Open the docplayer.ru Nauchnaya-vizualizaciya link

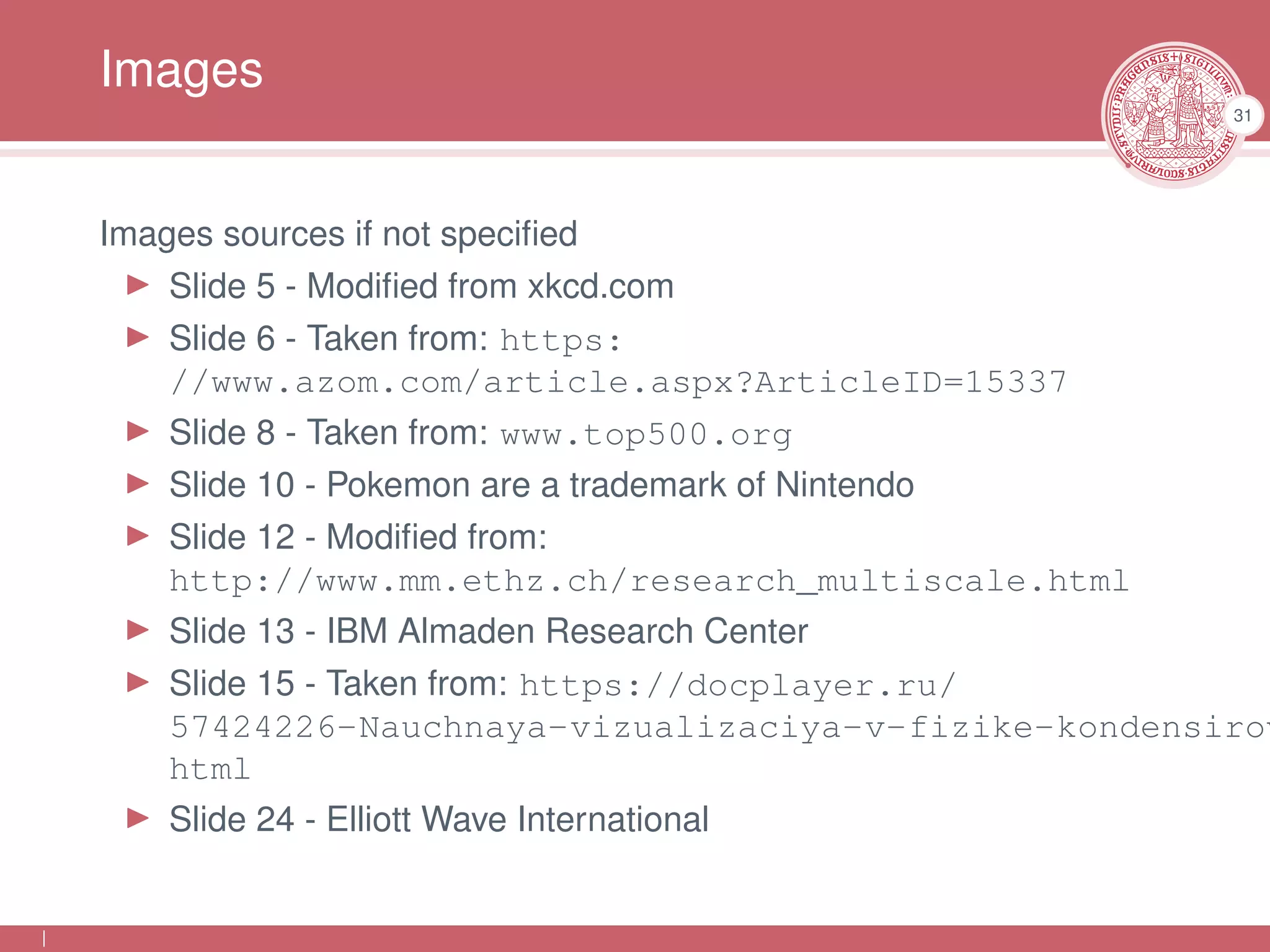coord(719,726)
